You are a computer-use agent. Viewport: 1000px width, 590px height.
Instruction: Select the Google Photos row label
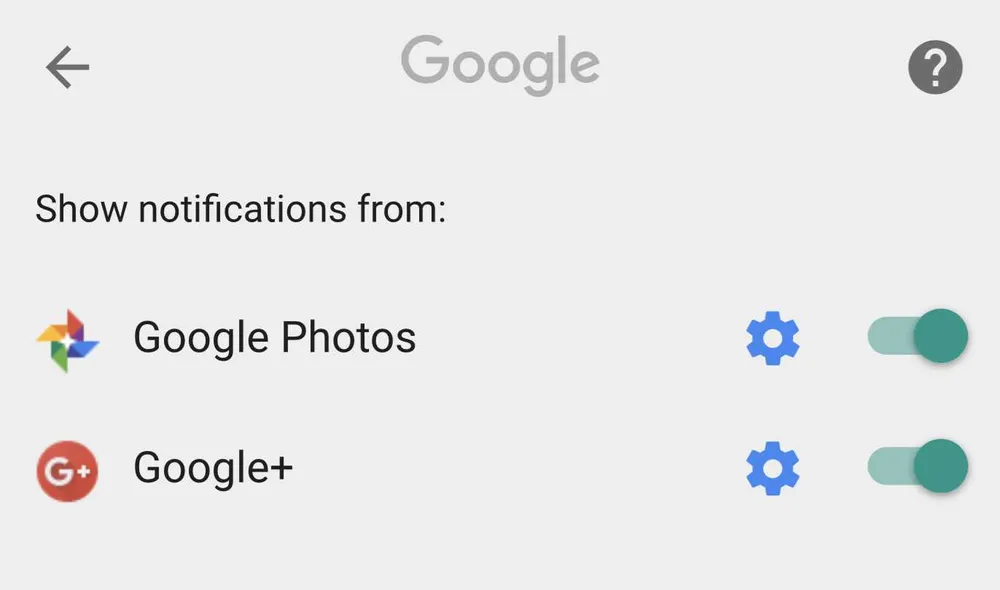274,338
